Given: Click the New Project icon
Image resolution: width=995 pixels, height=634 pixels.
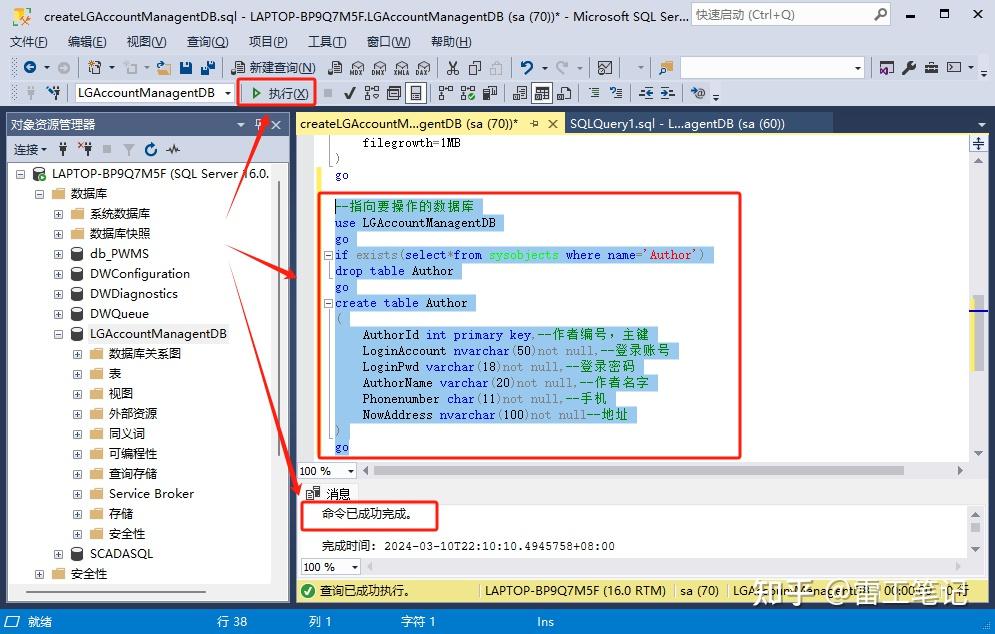Looking at the screenshot, I should 95,67.
